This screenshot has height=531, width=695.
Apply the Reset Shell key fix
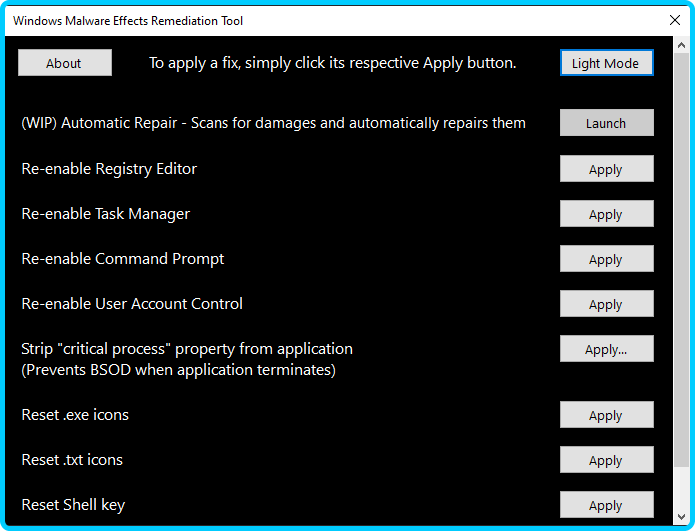[x=606, y=505]
